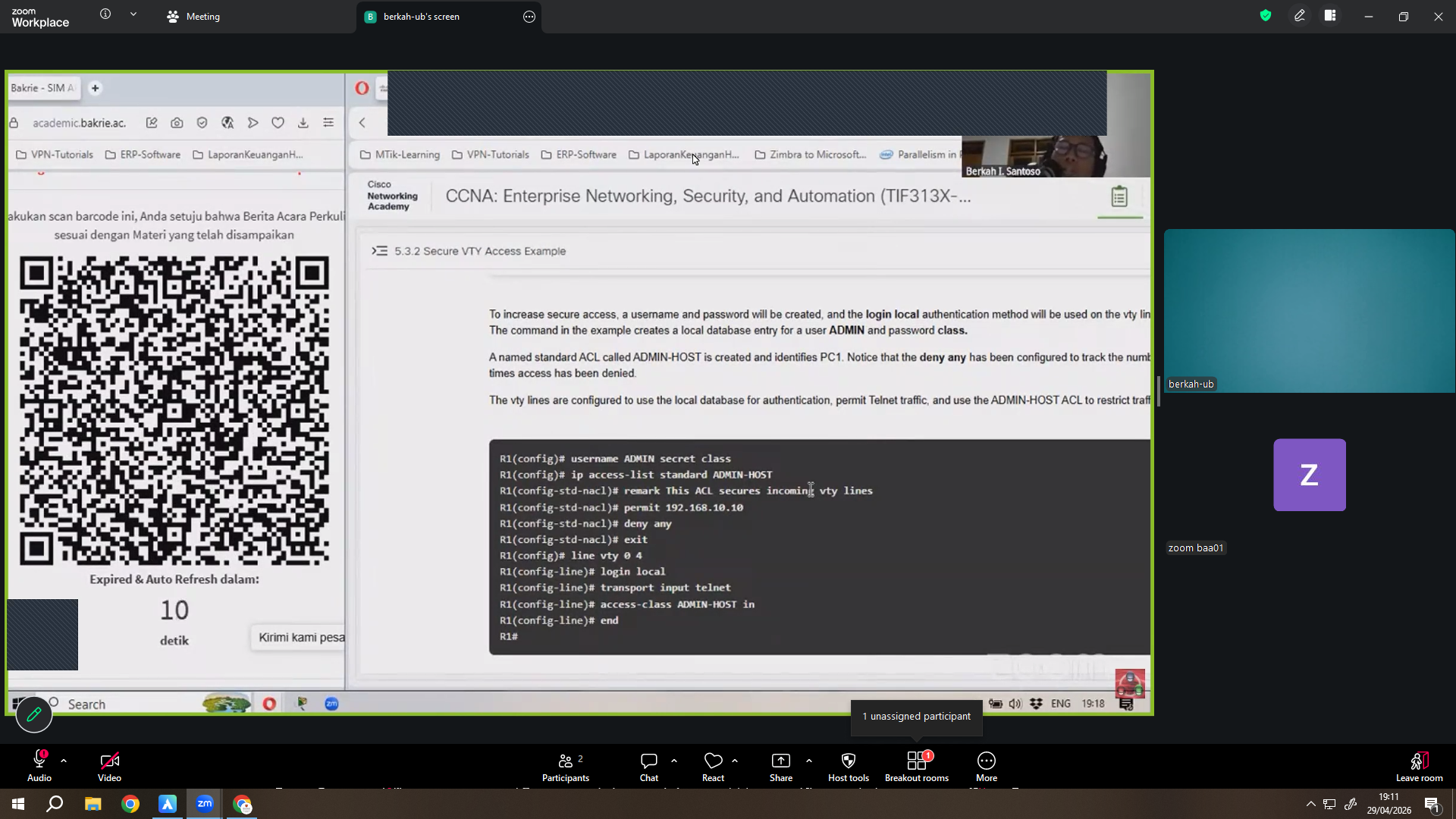Click the clipboard icon beside the CCNA title
The height and width of the screenshot is (819, 1456).
tap(1119, 196)
